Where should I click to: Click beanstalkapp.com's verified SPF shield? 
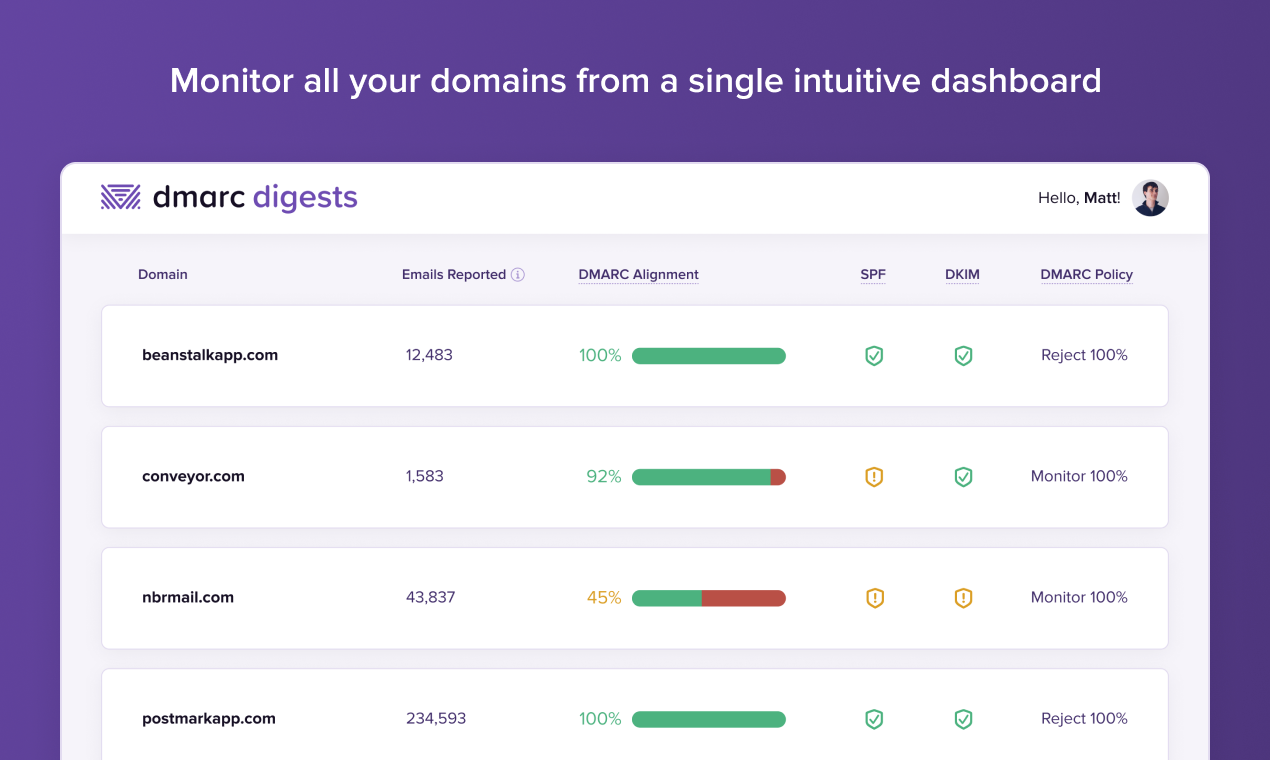(874, 355)
